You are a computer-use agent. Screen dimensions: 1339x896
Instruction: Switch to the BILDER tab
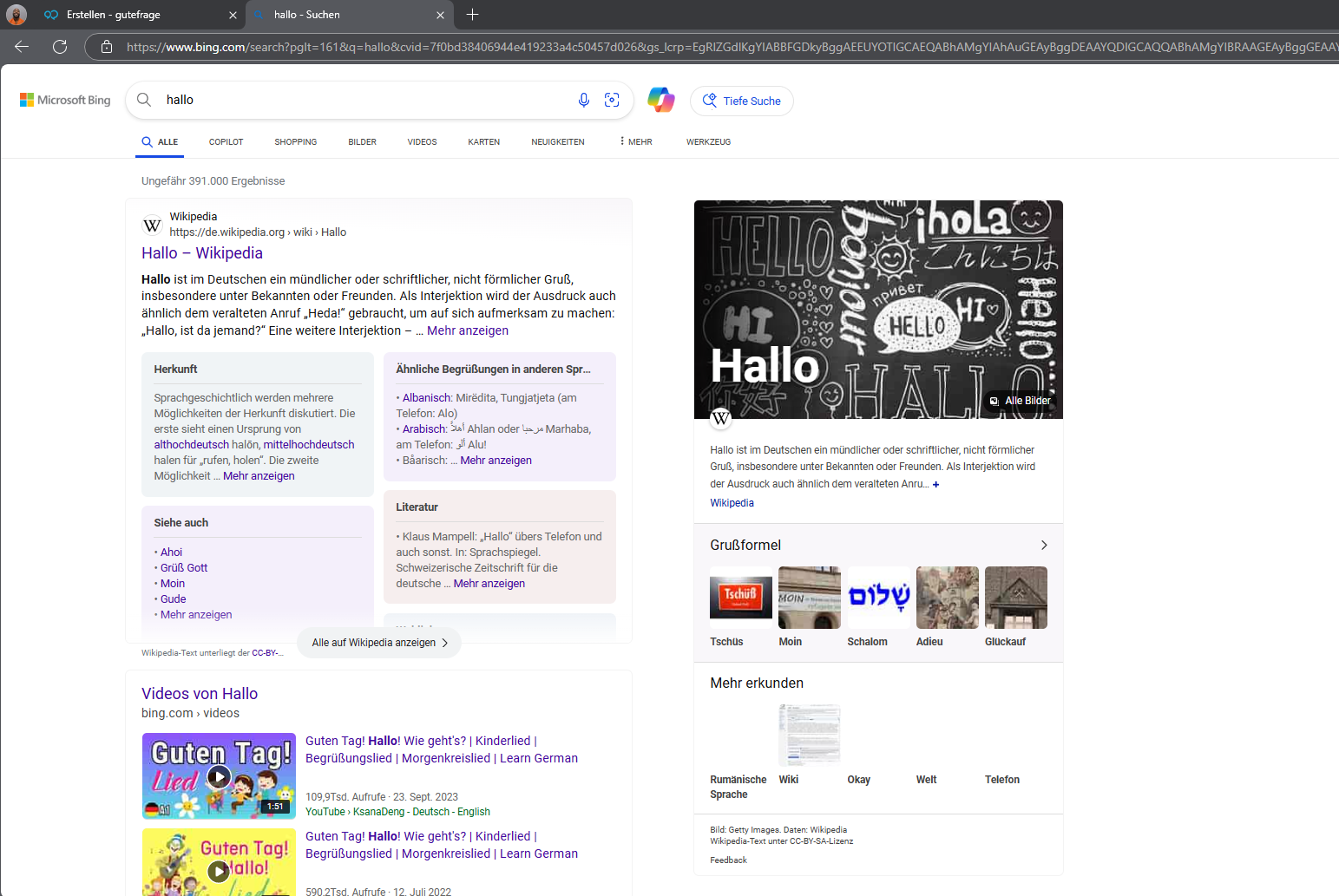362,141
